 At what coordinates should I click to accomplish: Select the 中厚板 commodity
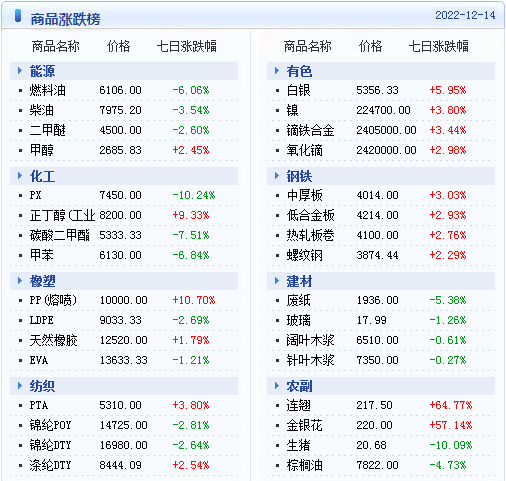305,195
